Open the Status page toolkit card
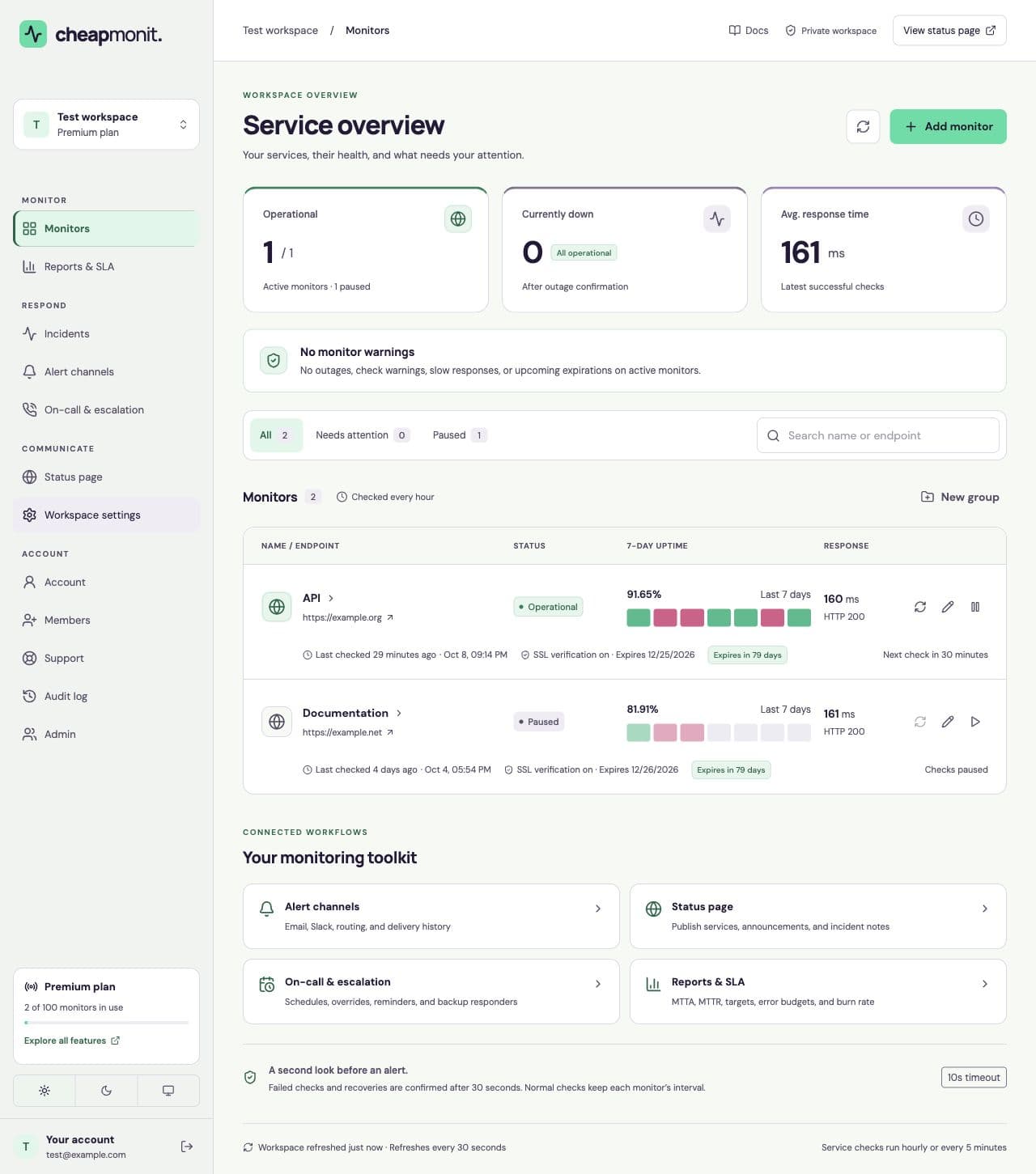This screenshot has height=1174, width=1036. [x=818, y=916]
